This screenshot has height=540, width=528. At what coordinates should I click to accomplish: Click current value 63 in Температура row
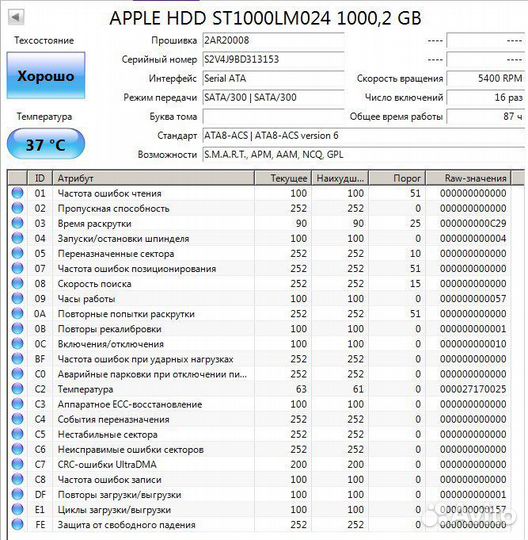coord(301,389)
